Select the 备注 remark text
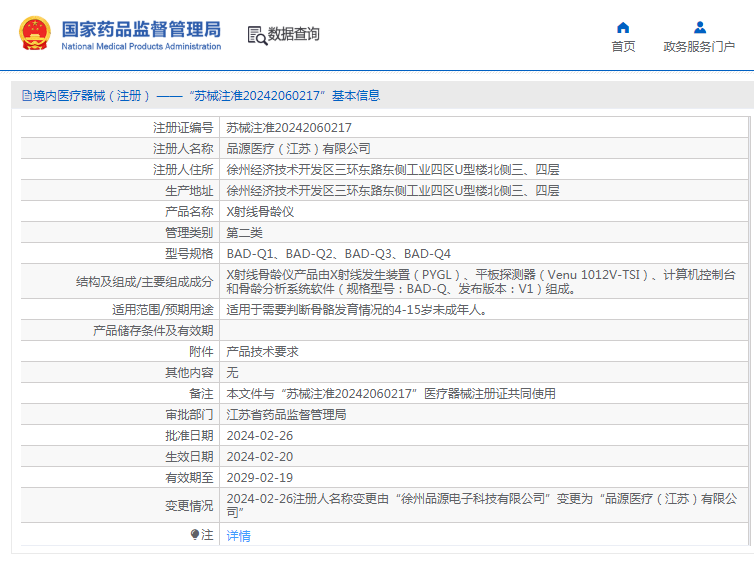This screenshot has width=754, height=567. (391, 394)
